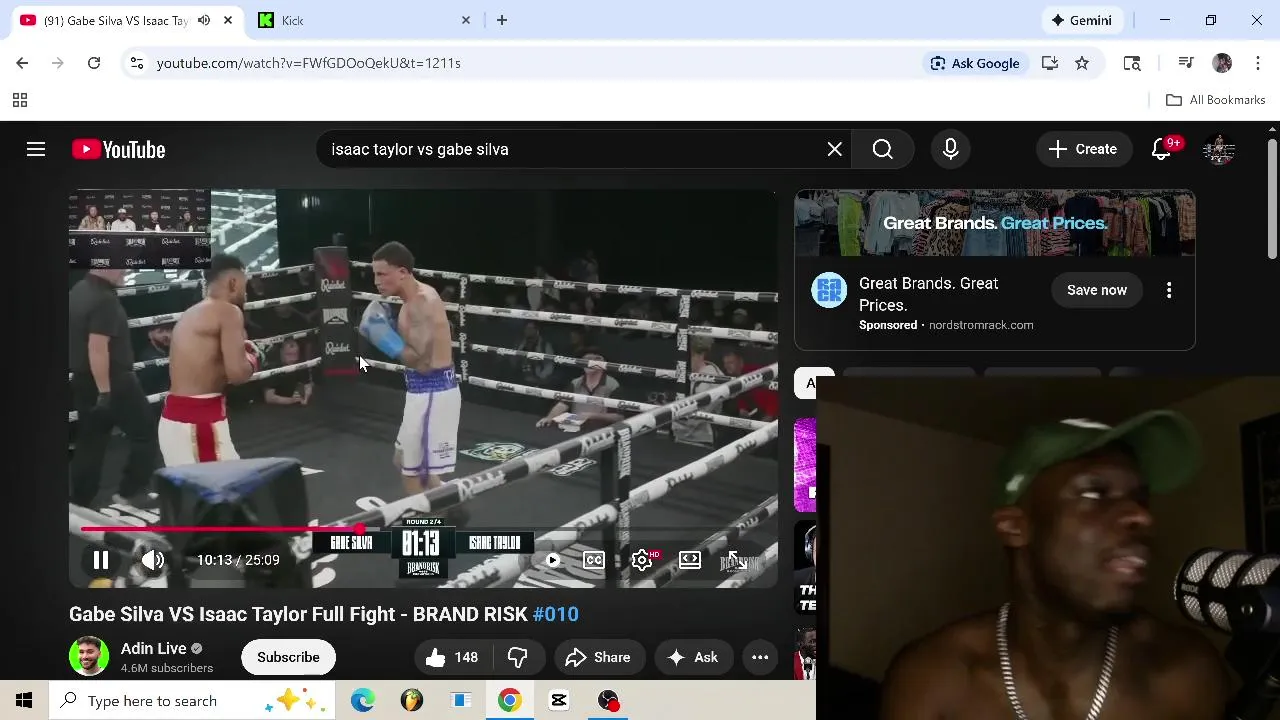Image resolution: width=1280 pixels, height=720 pixels.
Task: Open the All Bookmarks folder
Action: coord(1216,100)
